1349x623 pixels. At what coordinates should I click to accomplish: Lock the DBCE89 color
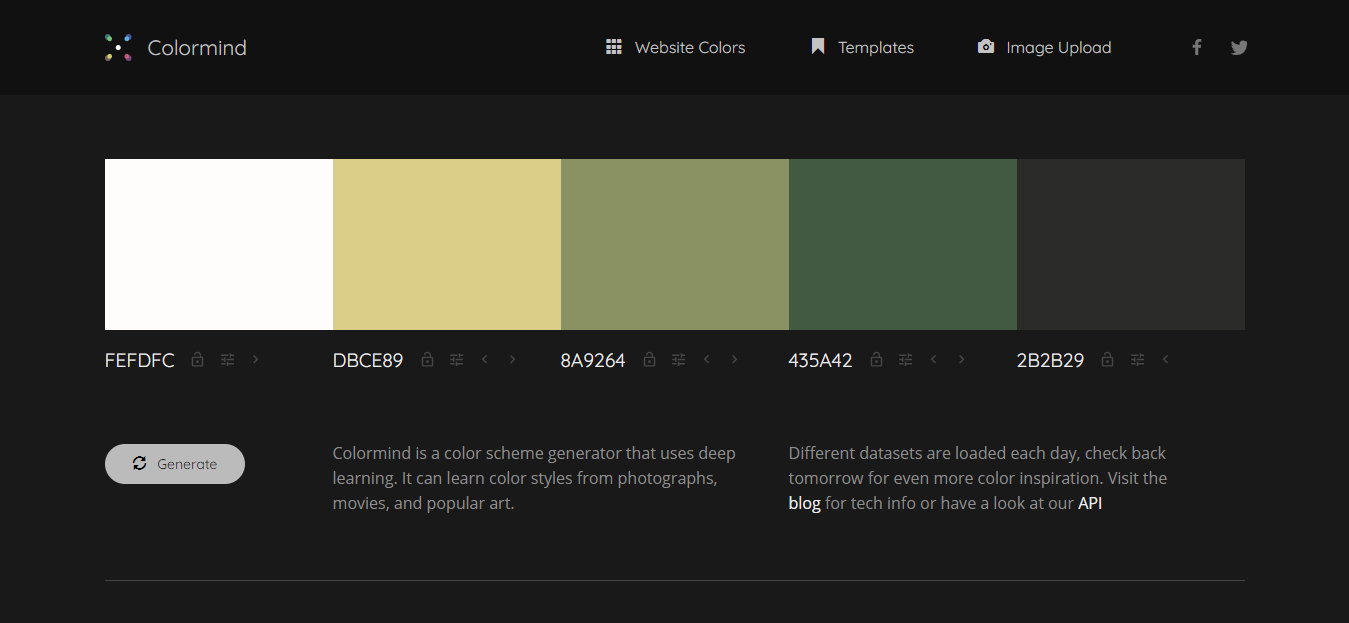(428, 360)
